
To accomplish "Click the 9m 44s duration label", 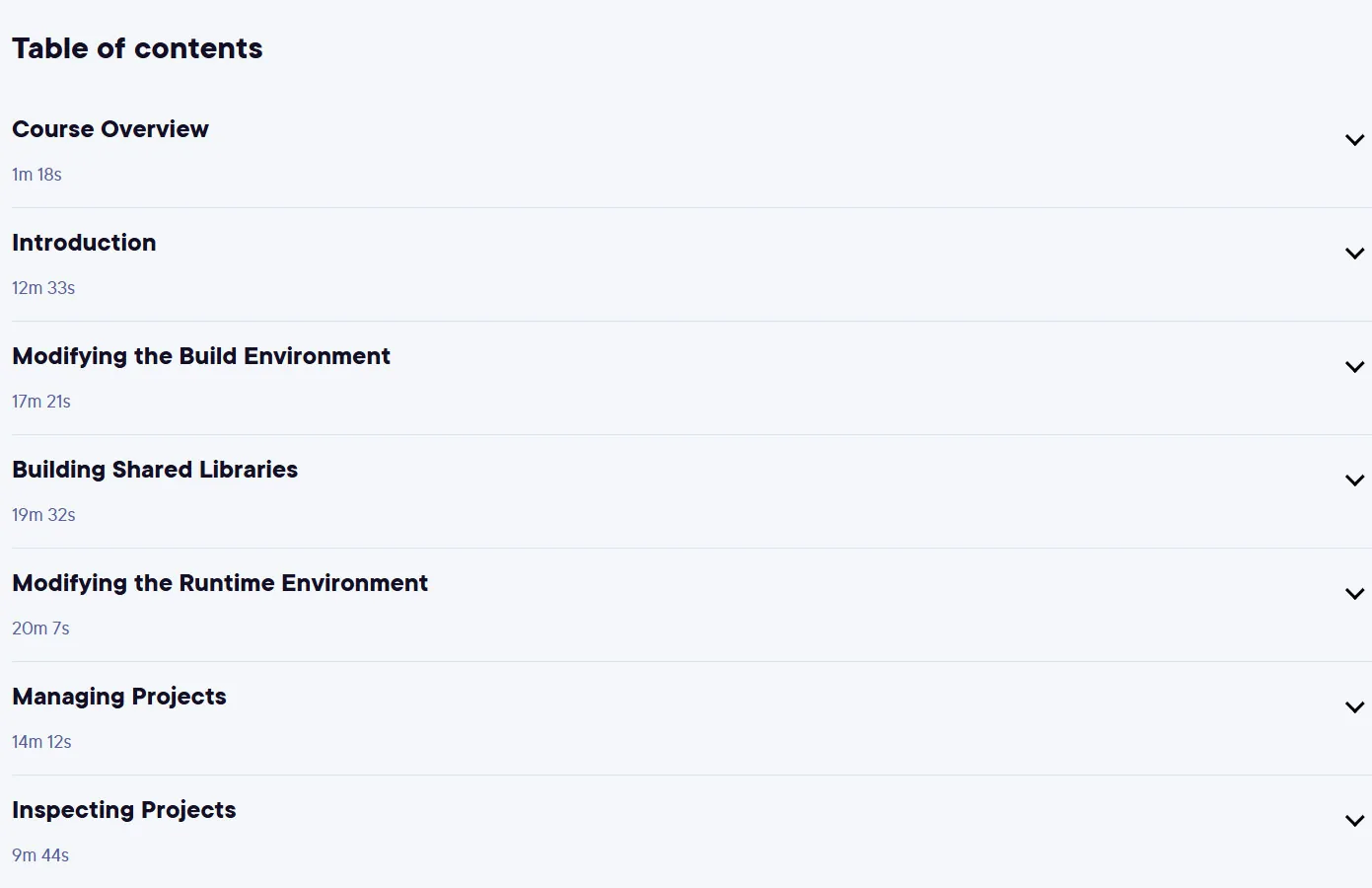I will [40, 855].
